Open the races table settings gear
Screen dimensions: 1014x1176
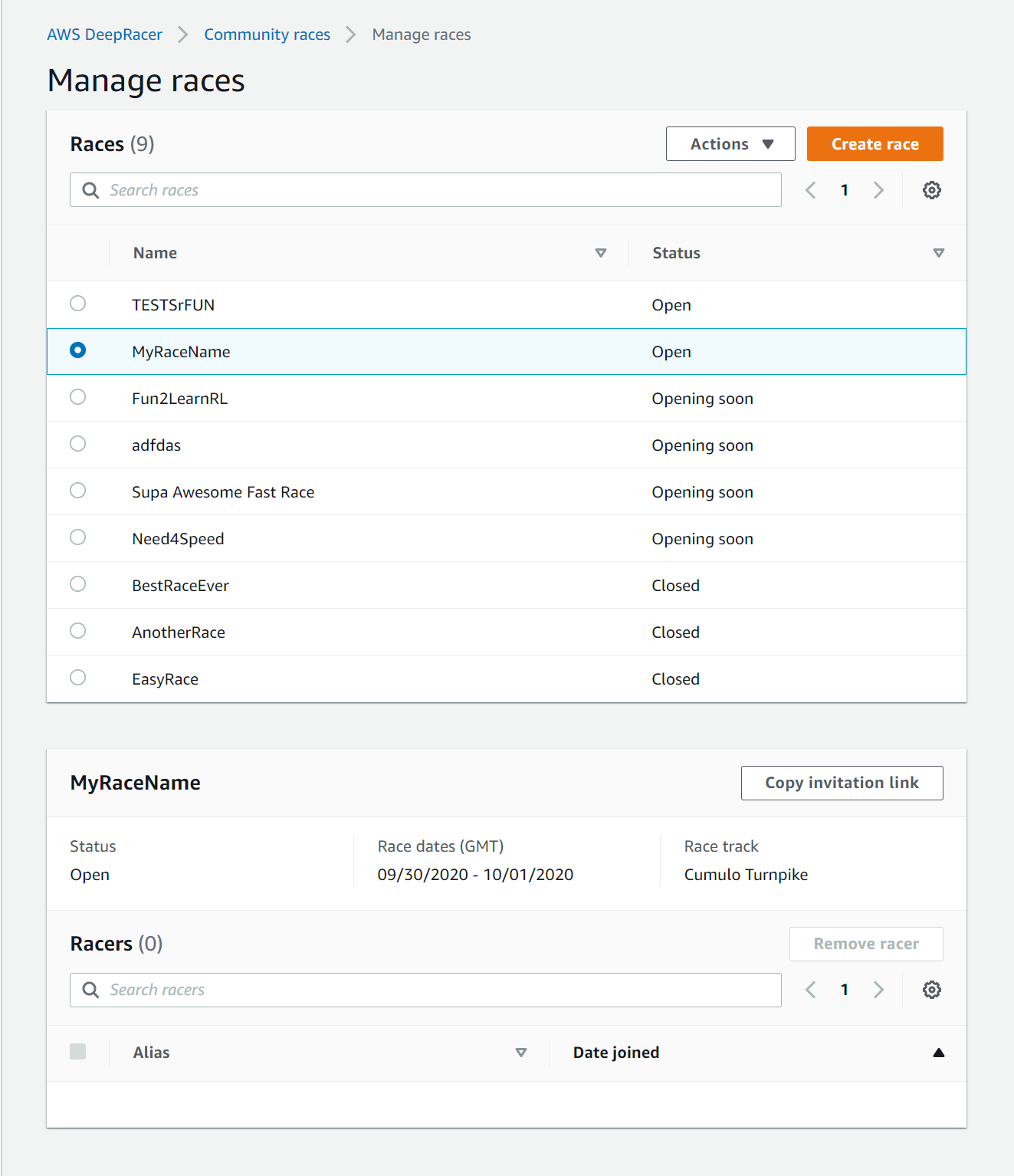point(932,189)
